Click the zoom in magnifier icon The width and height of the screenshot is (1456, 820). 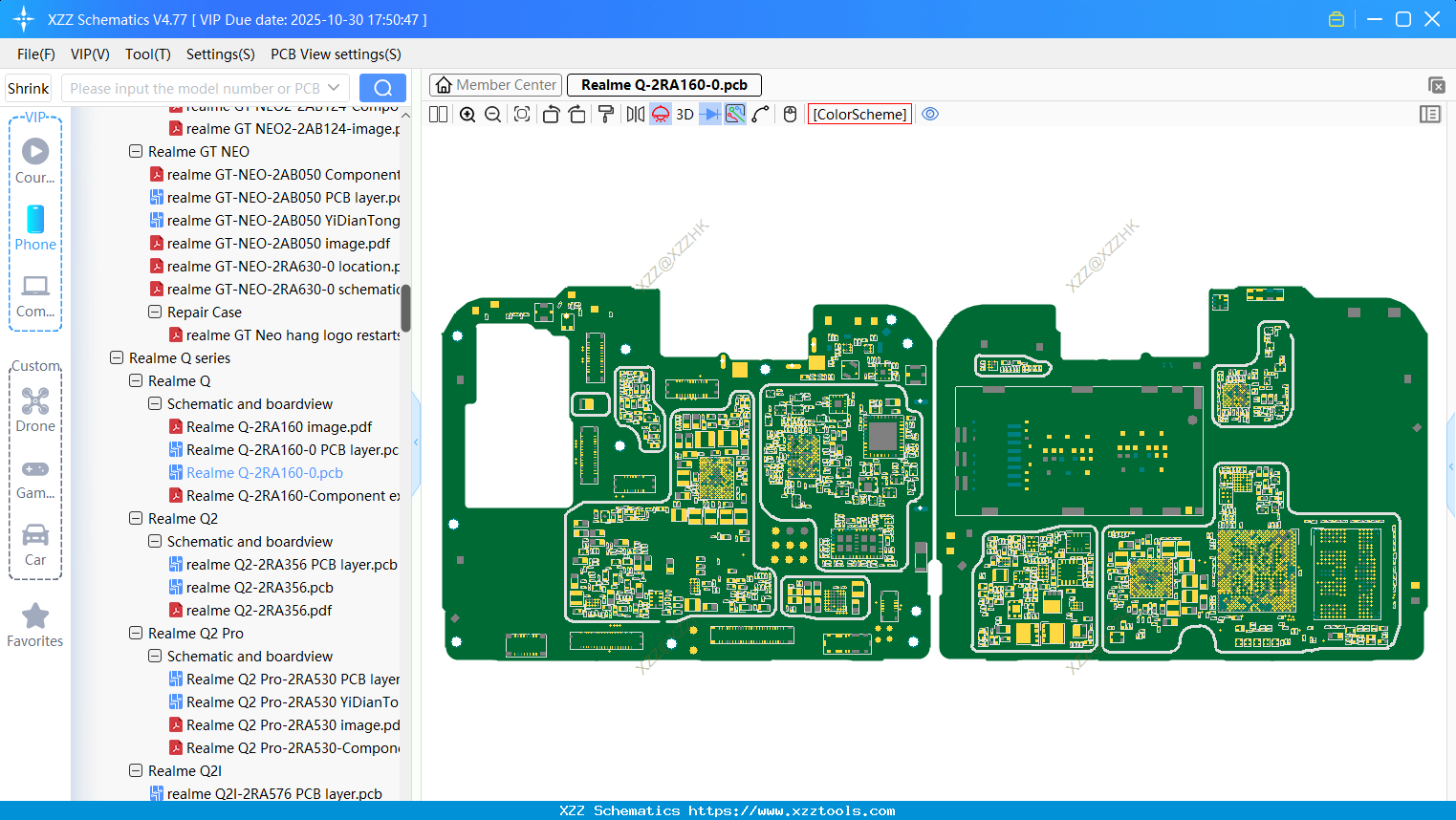click(x=467, y=115)
